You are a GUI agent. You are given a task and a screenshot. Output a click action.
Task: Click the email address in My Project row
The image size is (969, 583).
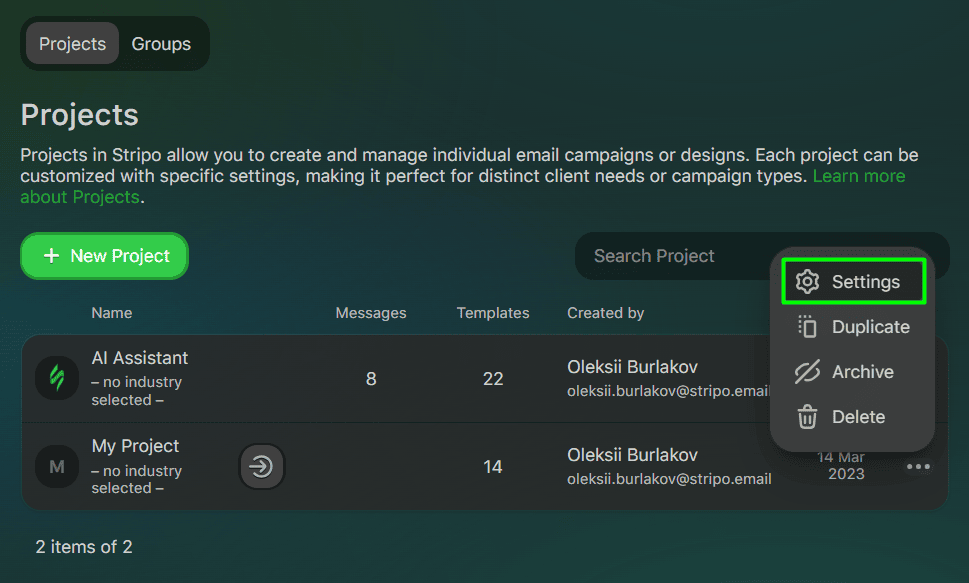coord(669,479)
